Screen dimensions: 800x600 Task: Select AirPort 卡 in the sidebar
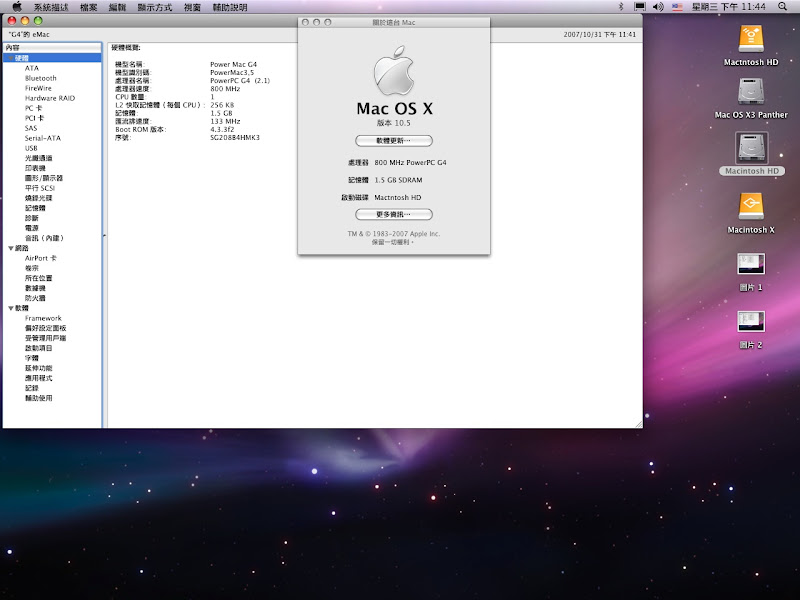[41, 258]
